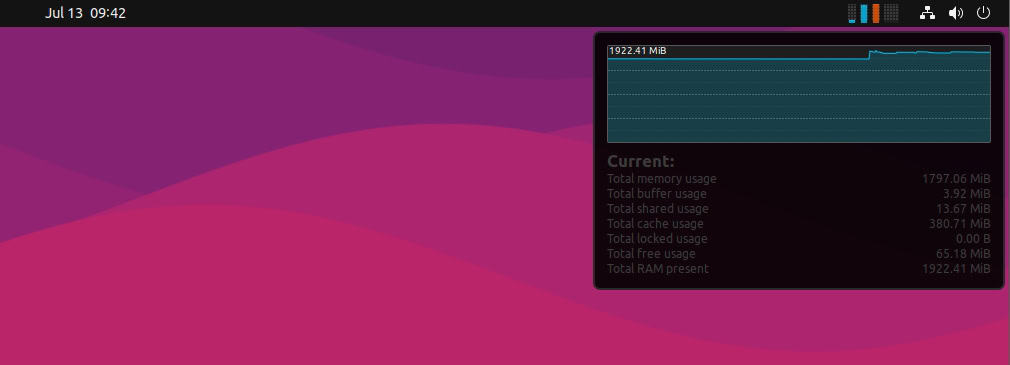
Task: Open the wired network status icon
Action: [x=928, y=13]
